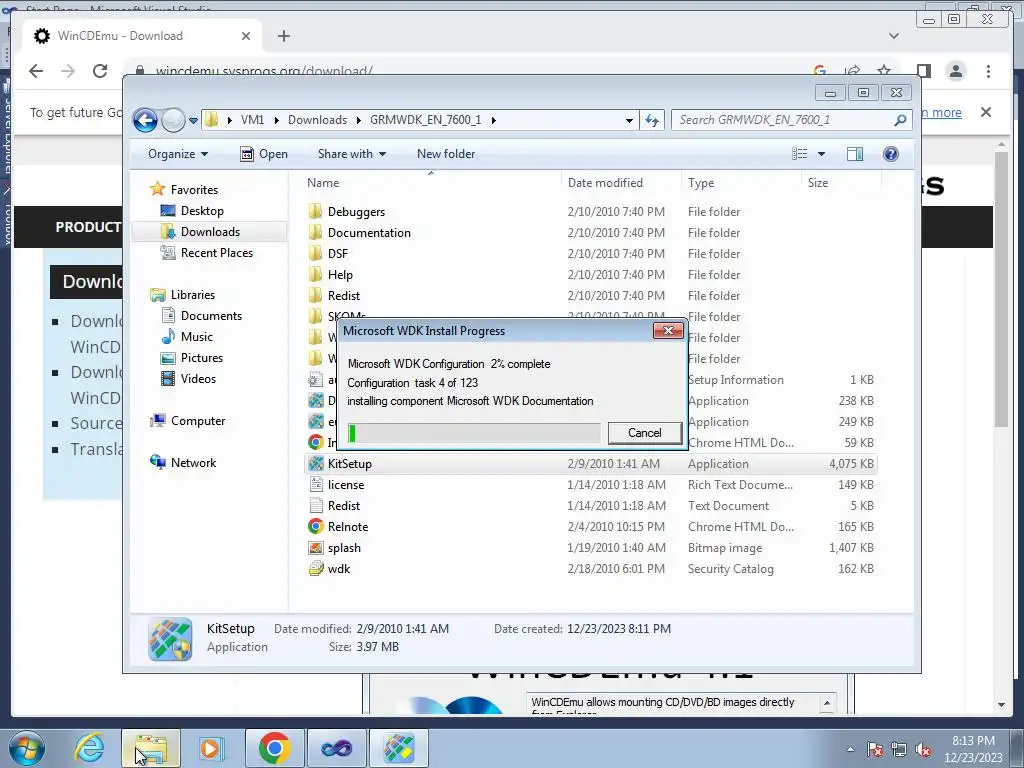Toggle the preview pane icon
The image size is (1024, 768).
pyautogui.click(x=855, y=154)
